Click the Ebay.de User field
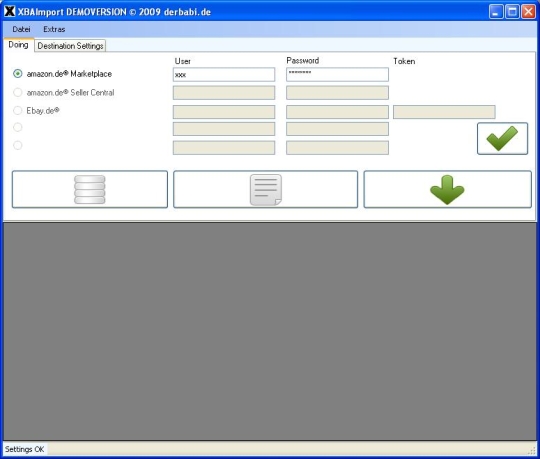540x459 pixels. 224,112
